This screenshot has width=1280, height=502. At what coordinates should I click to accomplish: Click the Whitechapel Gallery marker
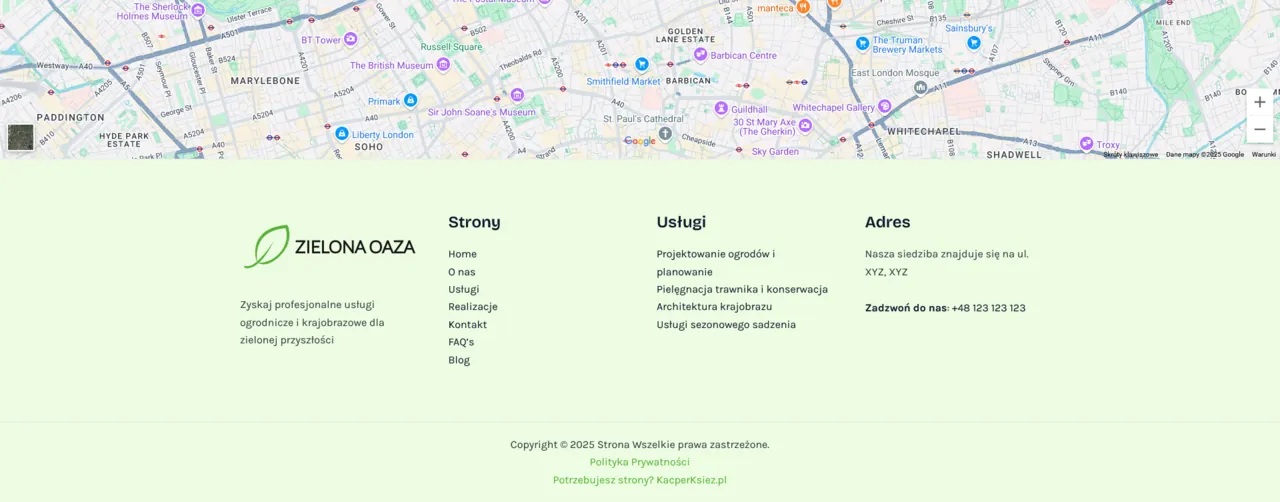pyautogui.click(x=883, y=107)
